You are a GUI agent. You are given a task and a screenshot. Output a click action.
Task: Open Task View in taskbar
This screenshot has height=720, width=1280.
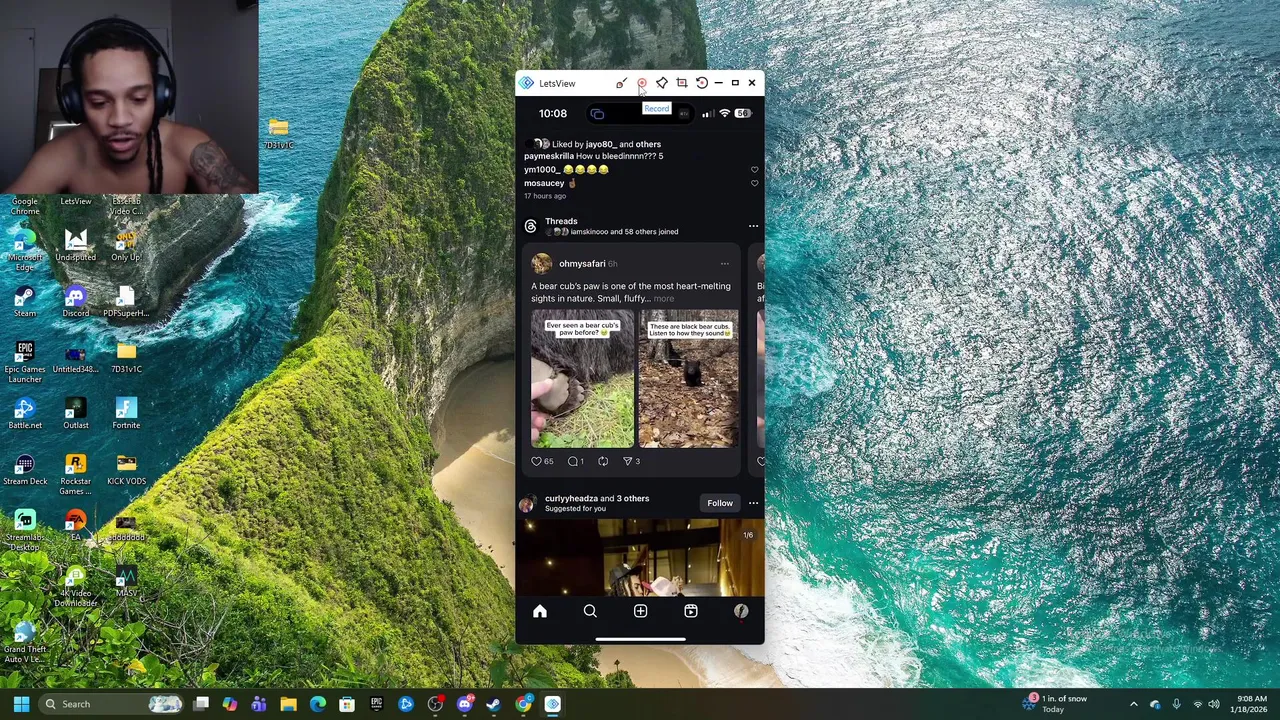(201, 704)
